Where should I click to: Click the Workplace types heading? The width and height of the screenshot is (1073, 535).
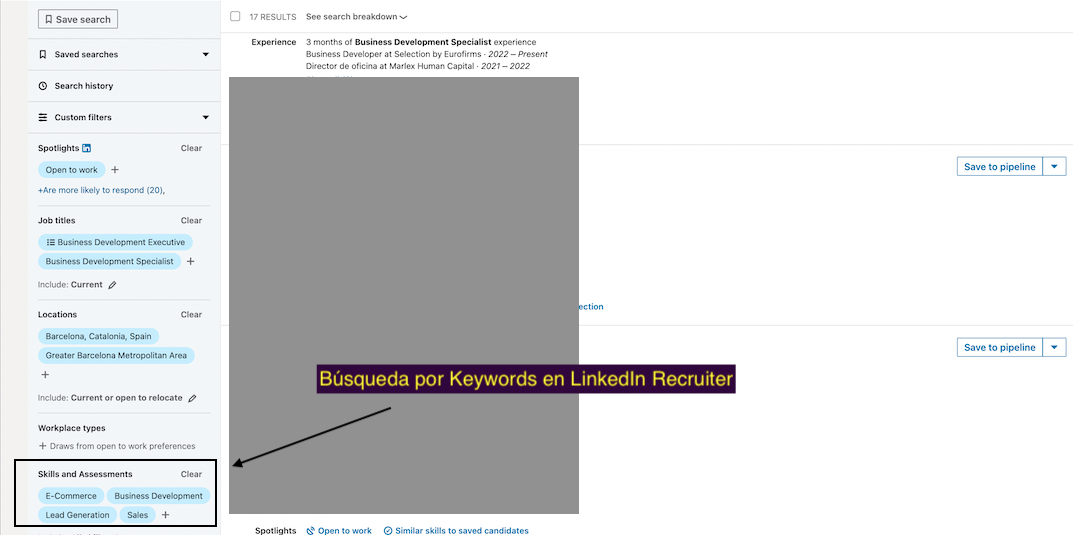tap(72, 428)
